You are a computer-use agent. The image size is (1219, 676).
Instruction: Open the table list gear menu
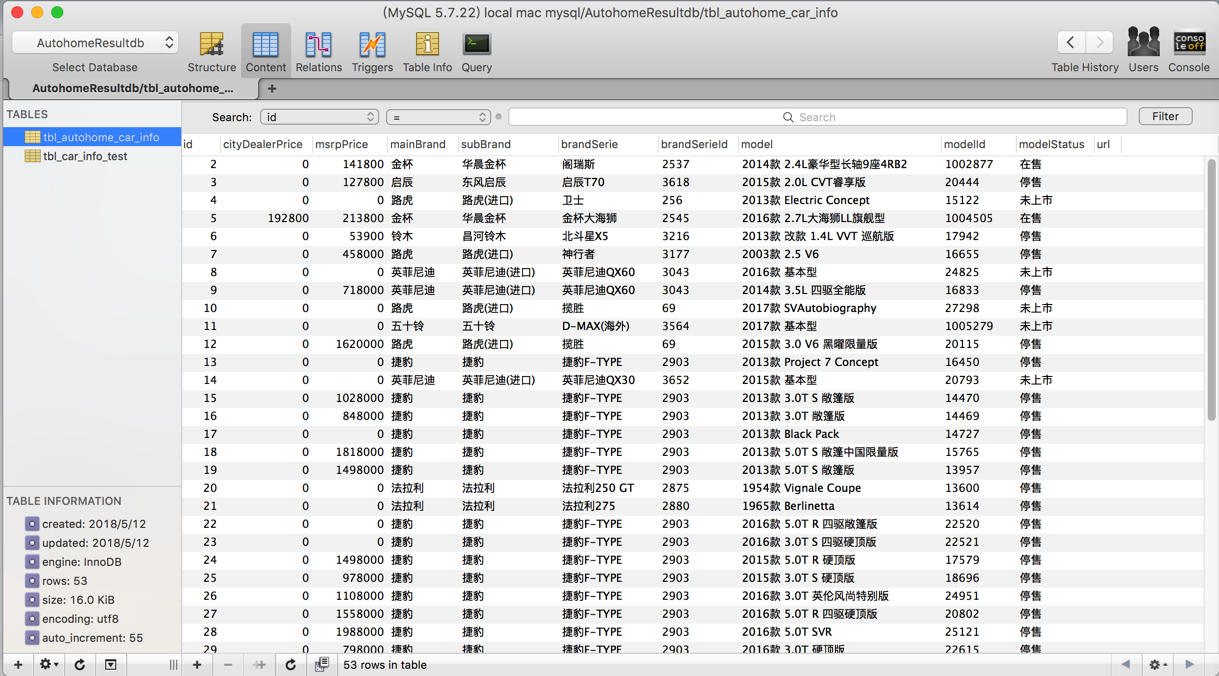48,664
